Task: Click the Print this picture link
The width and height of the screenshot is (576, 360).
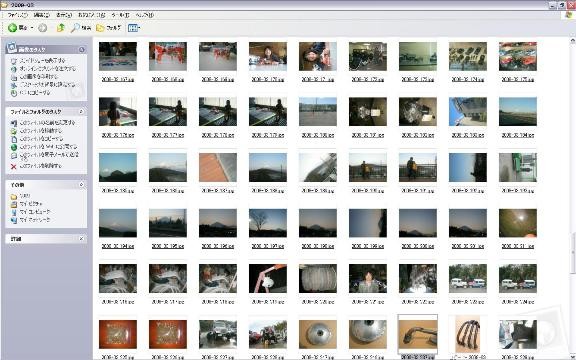Action: pos(39,77)
